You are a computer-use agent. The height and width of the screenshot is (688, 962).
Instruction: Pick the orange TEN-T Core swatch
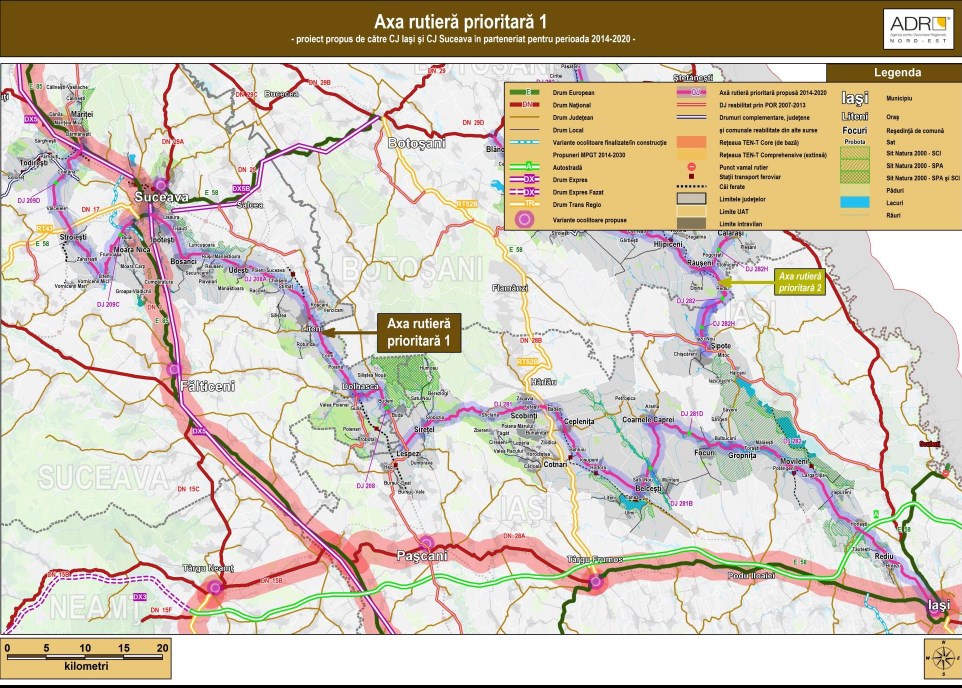[x=691, y=142]
